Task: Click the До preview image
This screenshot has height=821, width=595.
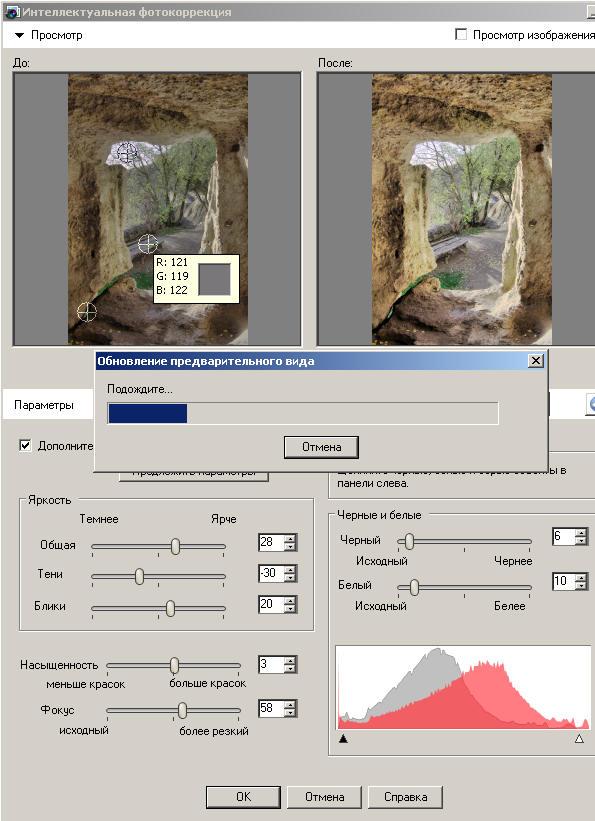Action: 158,209
